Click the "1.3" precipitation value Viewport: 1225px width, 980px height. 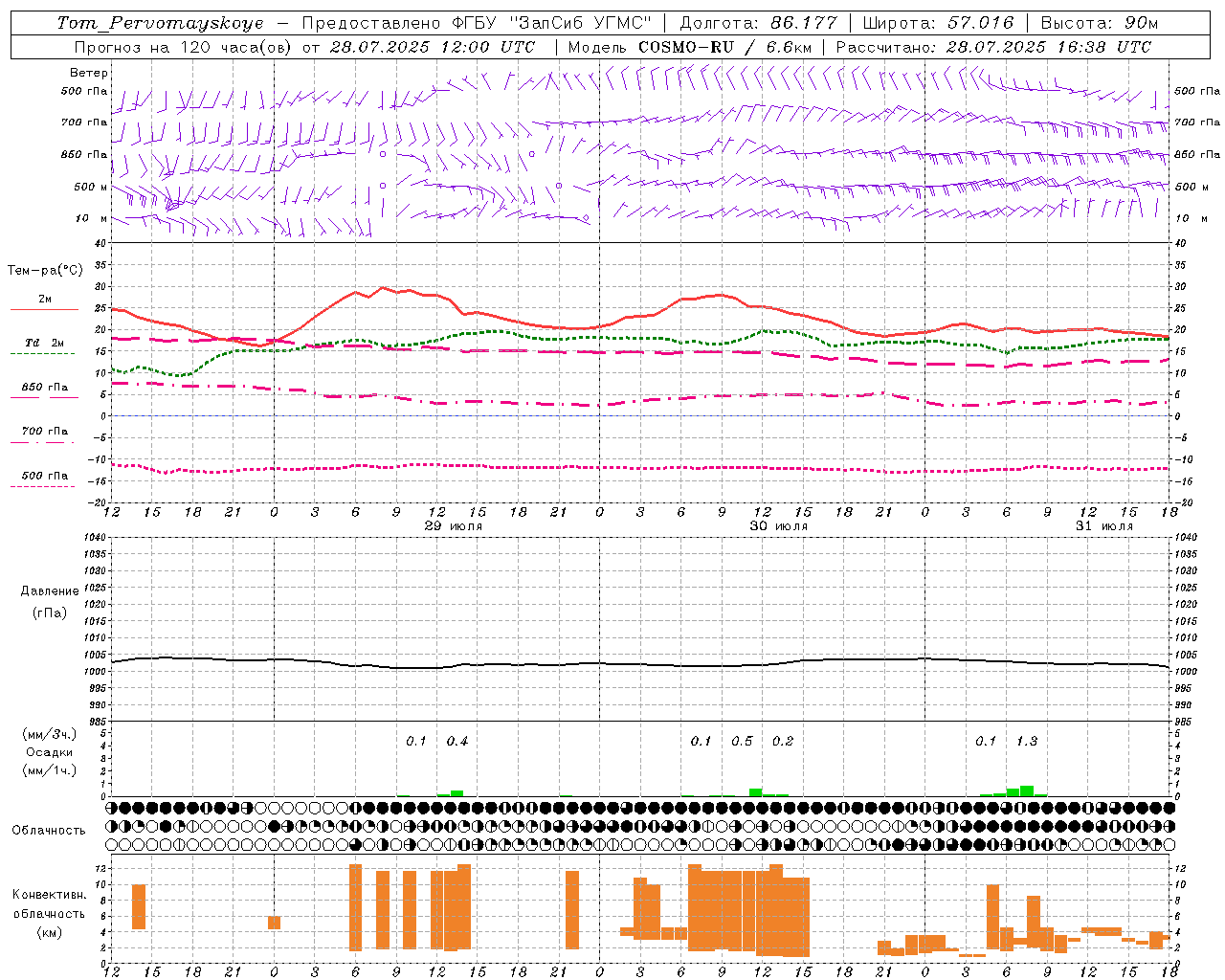tap(1027, 741)
